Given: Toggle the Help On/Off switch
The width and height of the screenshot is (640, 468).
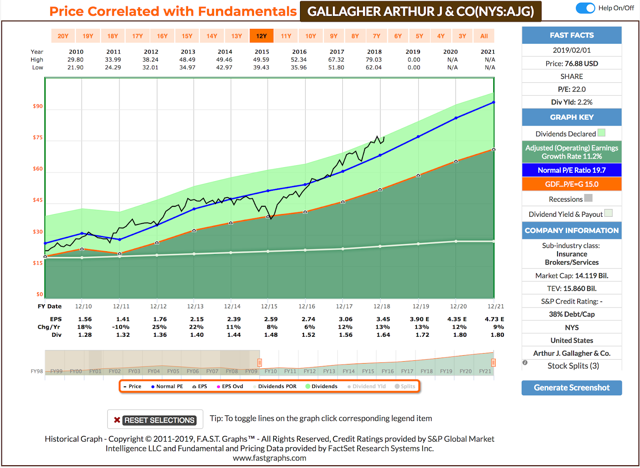Looking at the screenshot, I should coord(585,8).
